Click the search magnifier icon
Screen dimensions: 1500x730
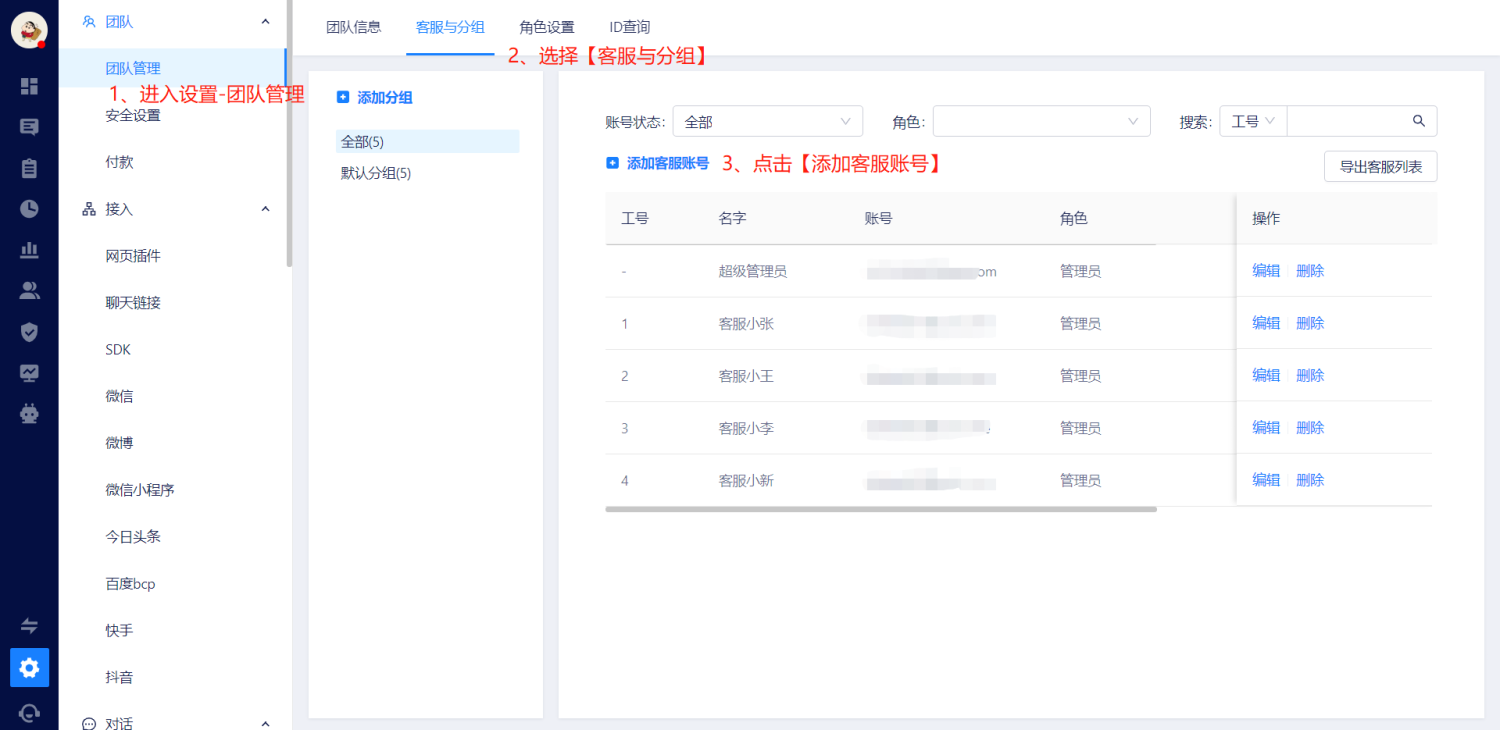pos(1419,121)
